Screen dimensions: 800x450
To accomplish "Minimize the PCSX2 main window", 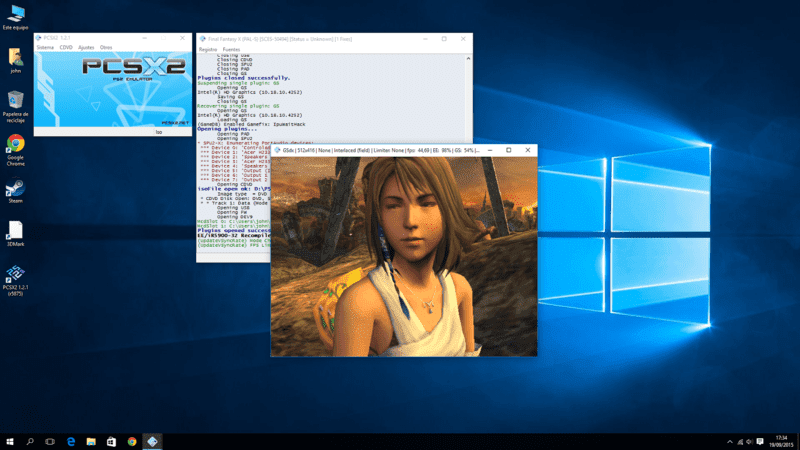I will point(145,38).
